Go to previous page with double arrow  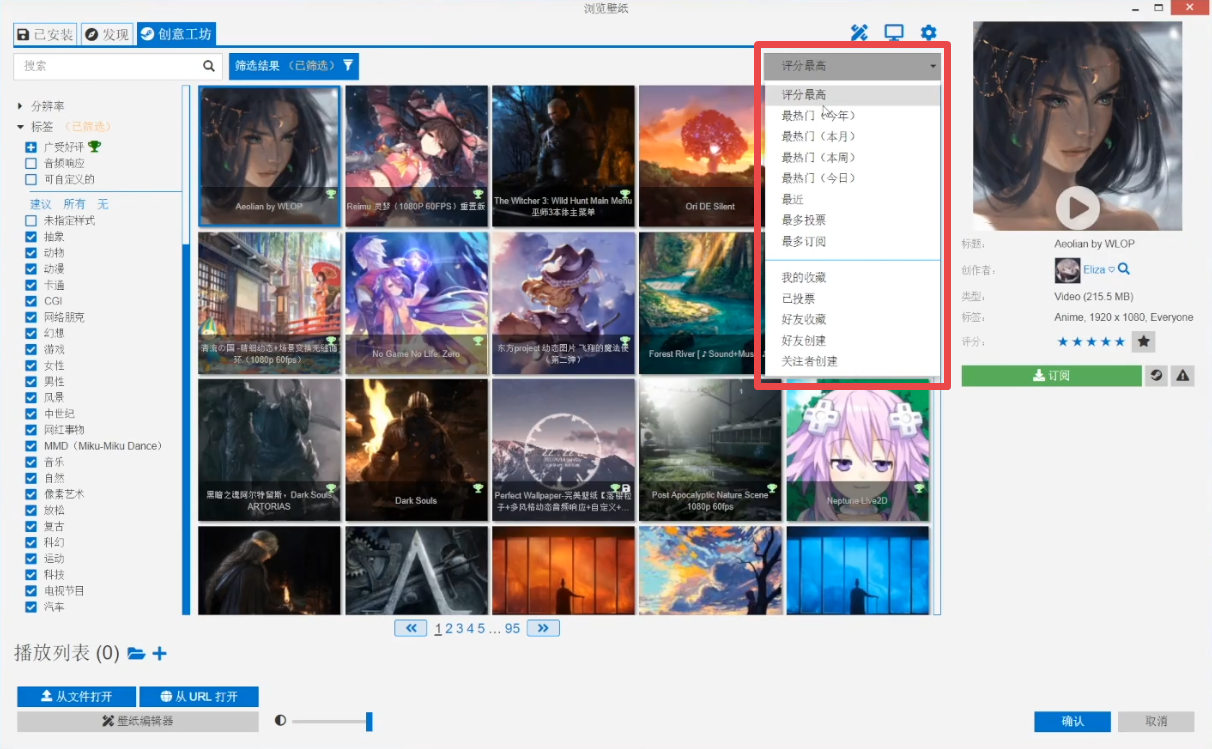[411, 628]
